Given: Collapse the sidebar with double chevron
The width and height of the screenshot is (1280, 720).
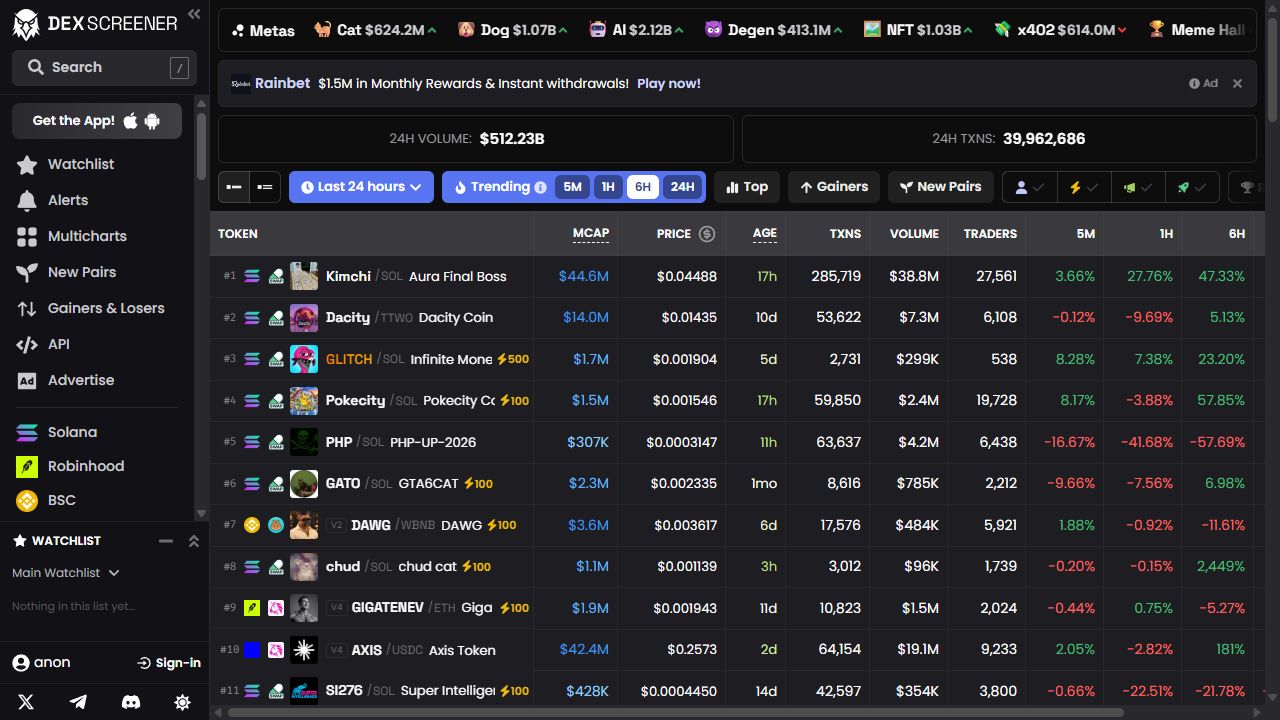Looking at the screenshot, I should pos(194,14).
